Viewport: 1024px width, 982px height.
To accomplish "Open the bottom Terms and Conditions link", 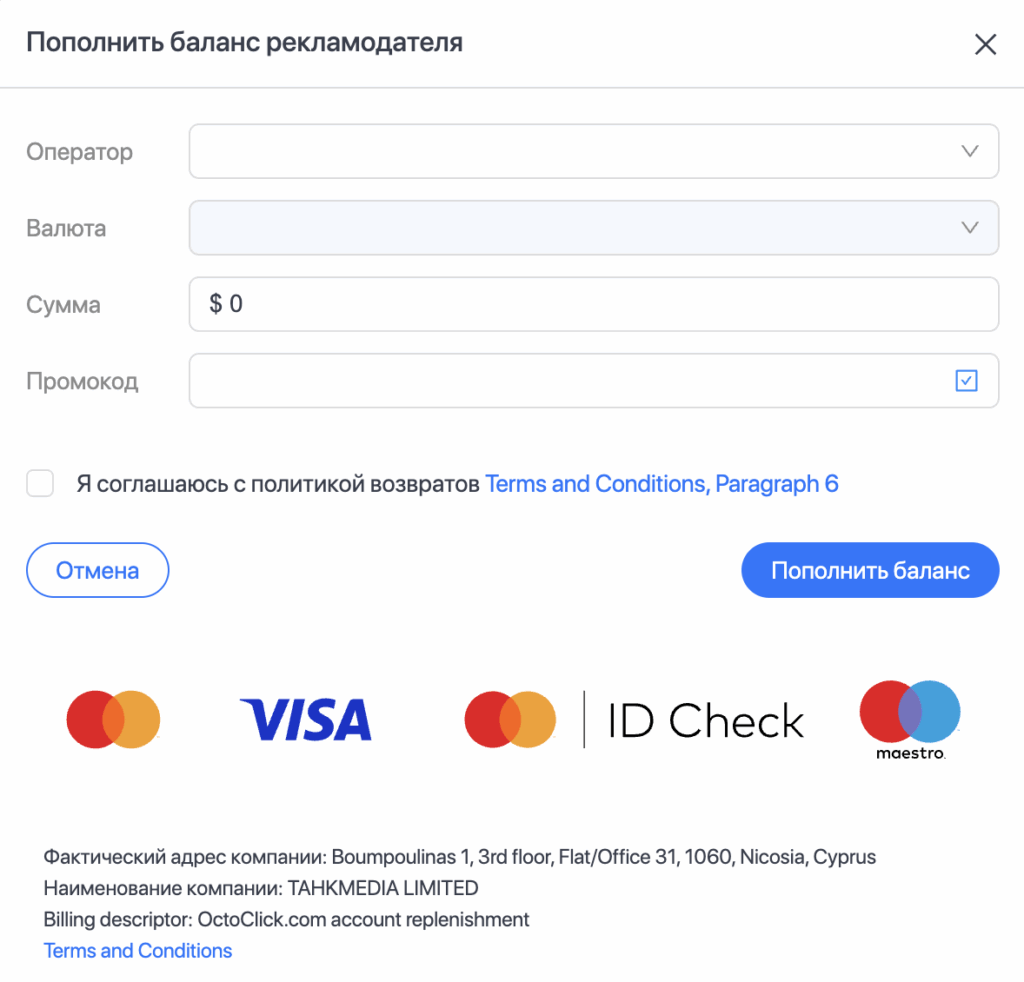I will 138,951.
